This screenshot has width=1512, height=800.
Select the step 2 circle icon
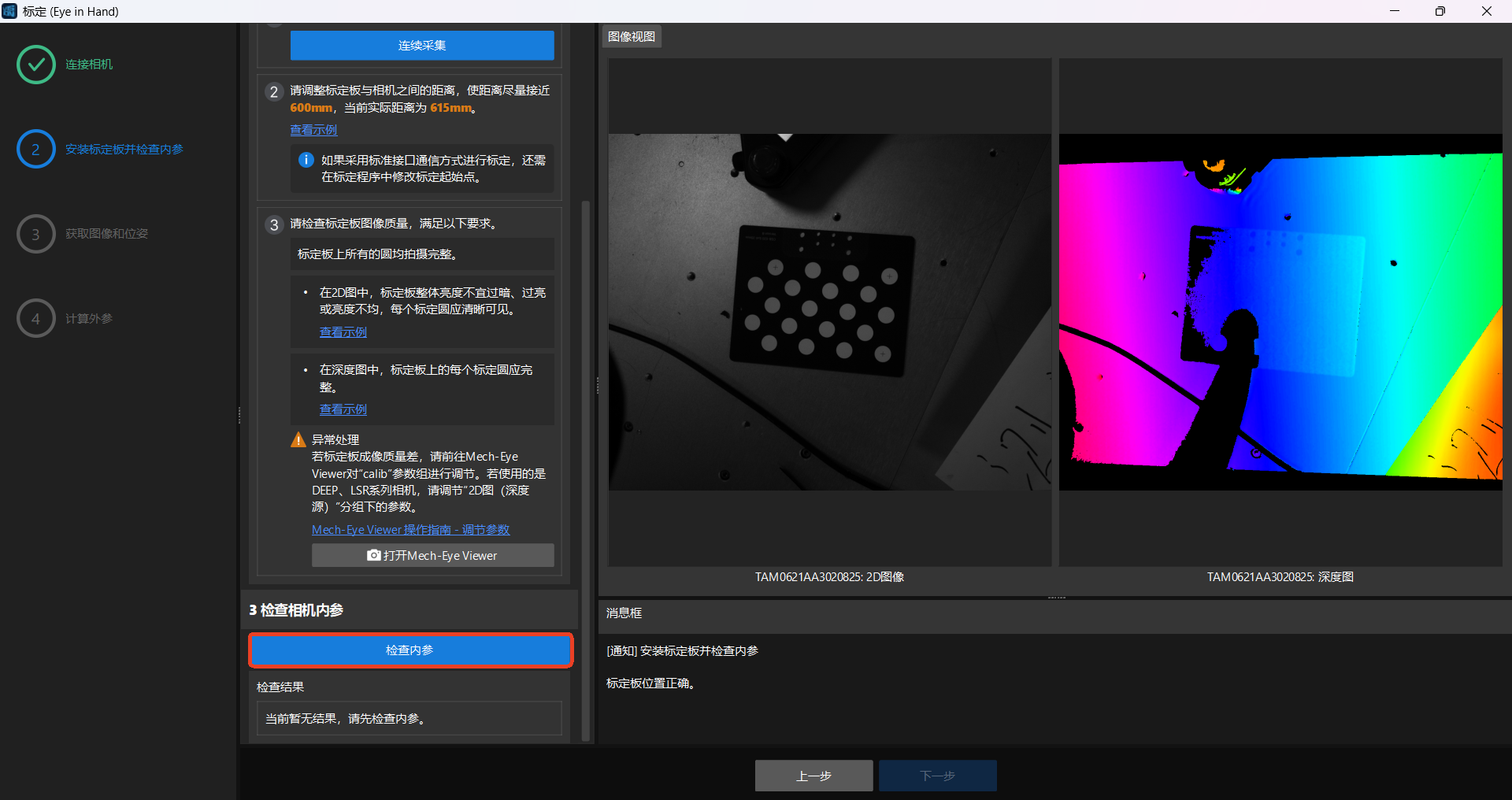[35, 150]
